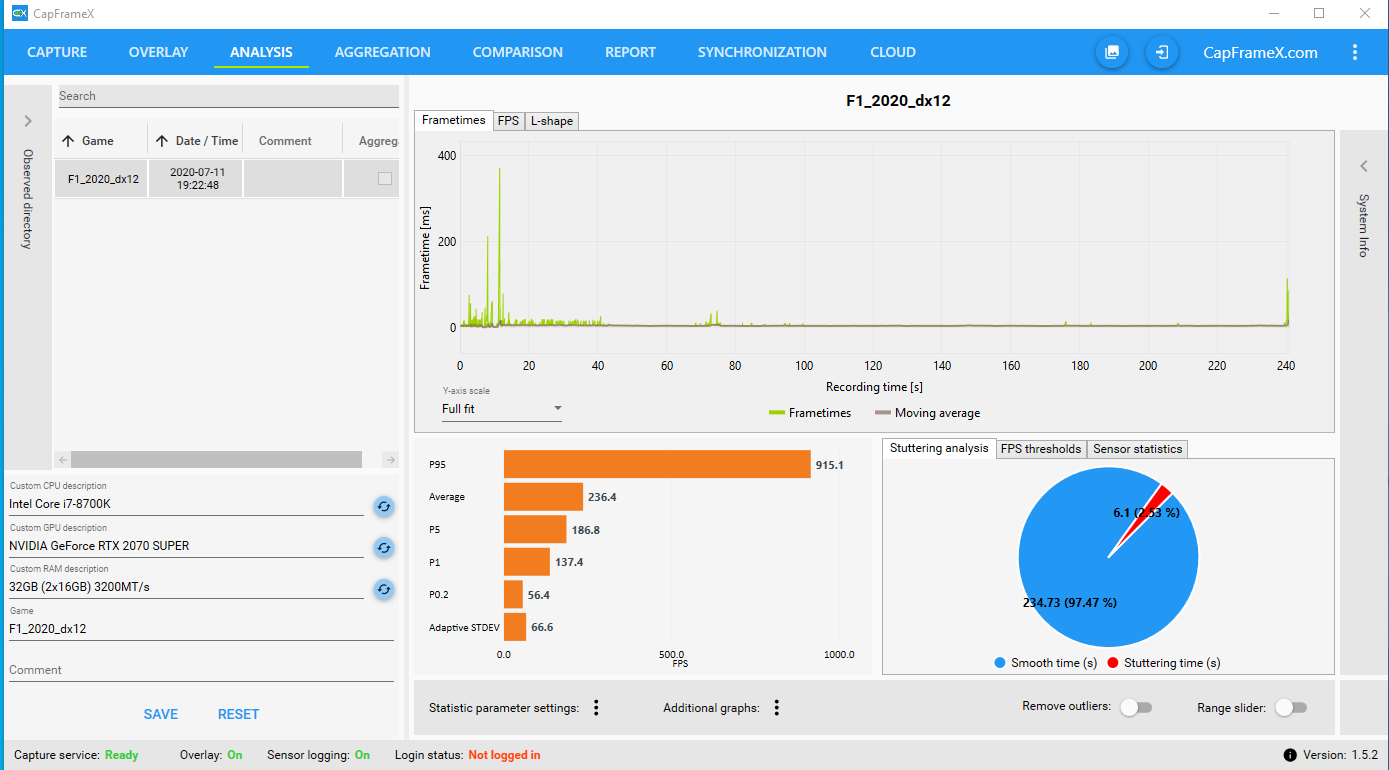
Task: Open the REPORT tab
Action: (630, 52)
